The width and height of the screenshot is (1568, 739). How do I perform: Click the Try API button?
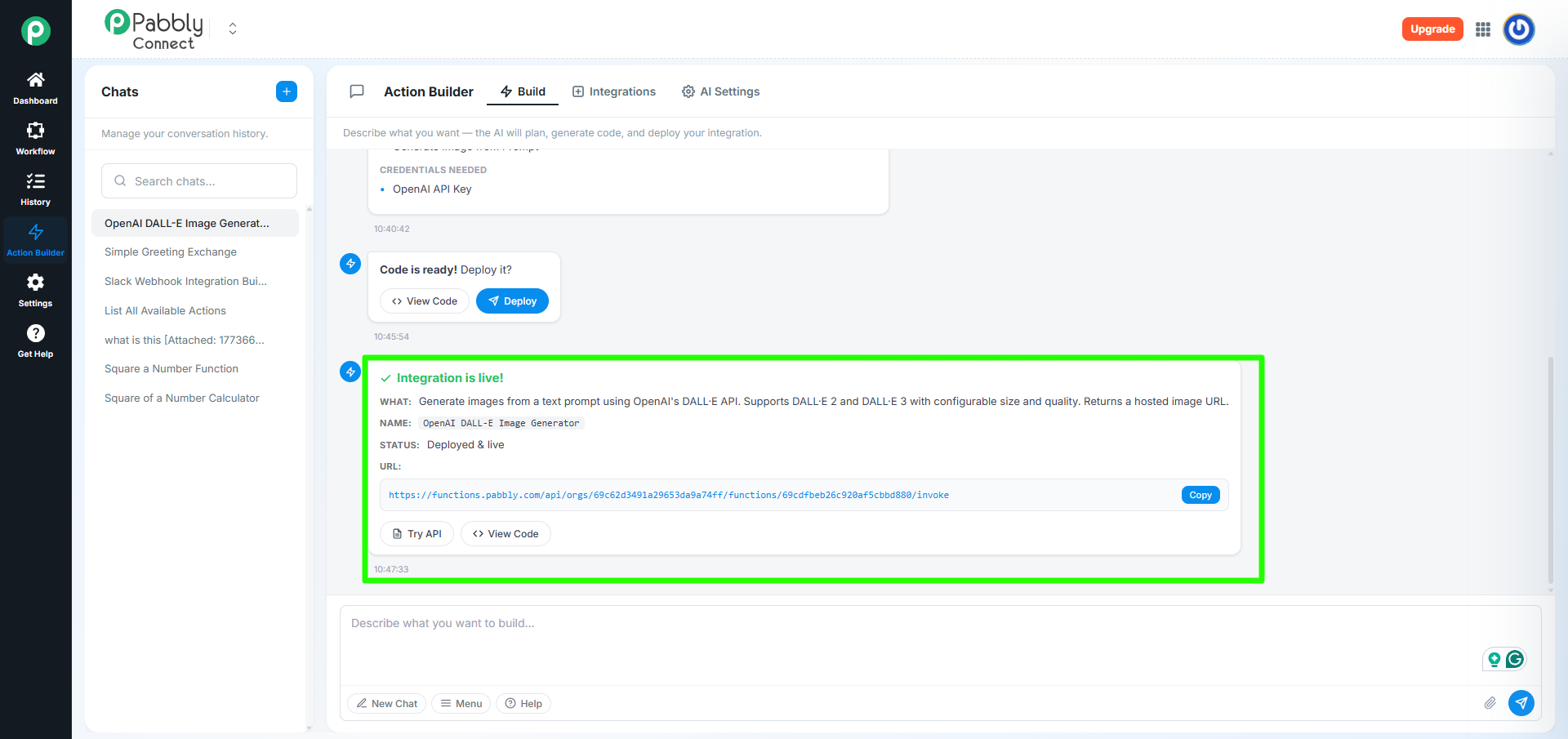tap(416, 534)
